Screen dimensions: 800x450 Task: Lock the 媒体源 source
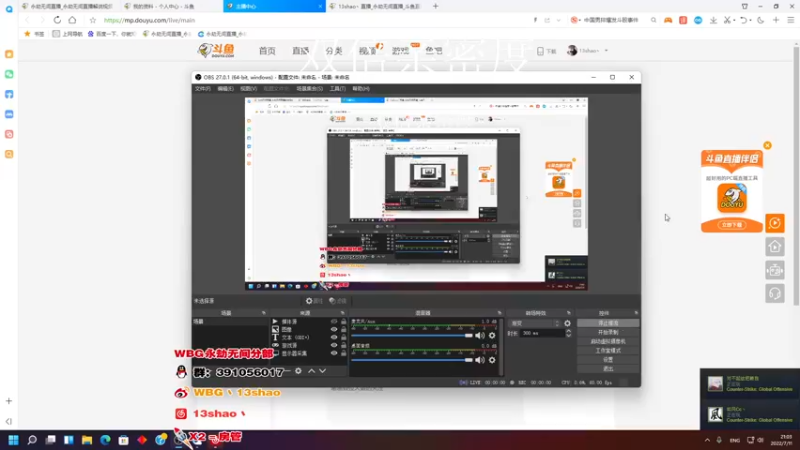(x=343, y=322)
